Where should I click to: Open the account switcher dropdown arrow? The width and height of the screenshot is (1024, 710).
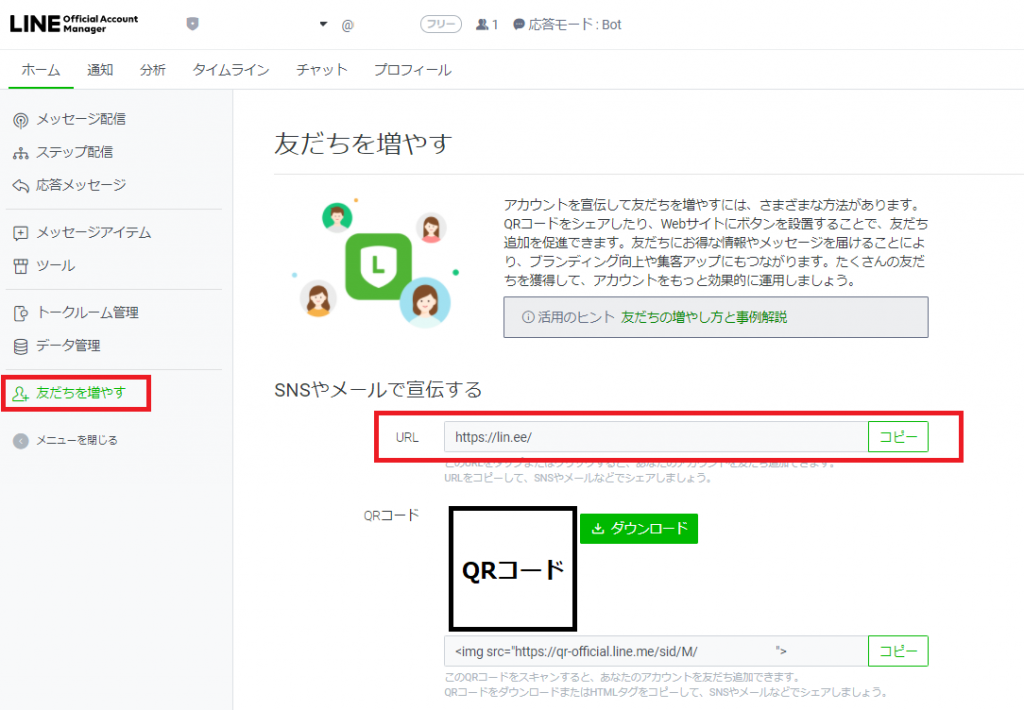323,24
